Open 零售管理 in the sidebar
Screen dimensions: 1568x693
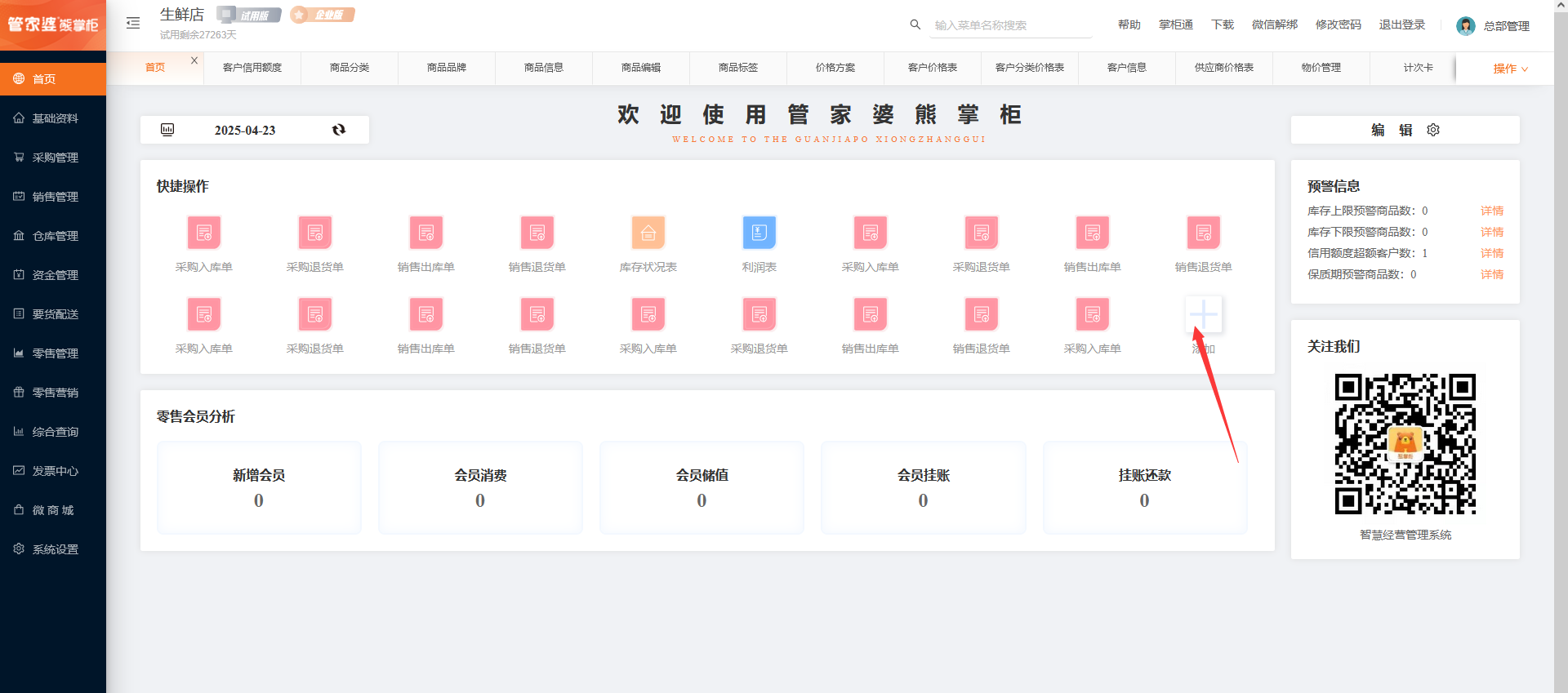click(x=53, y=353)
